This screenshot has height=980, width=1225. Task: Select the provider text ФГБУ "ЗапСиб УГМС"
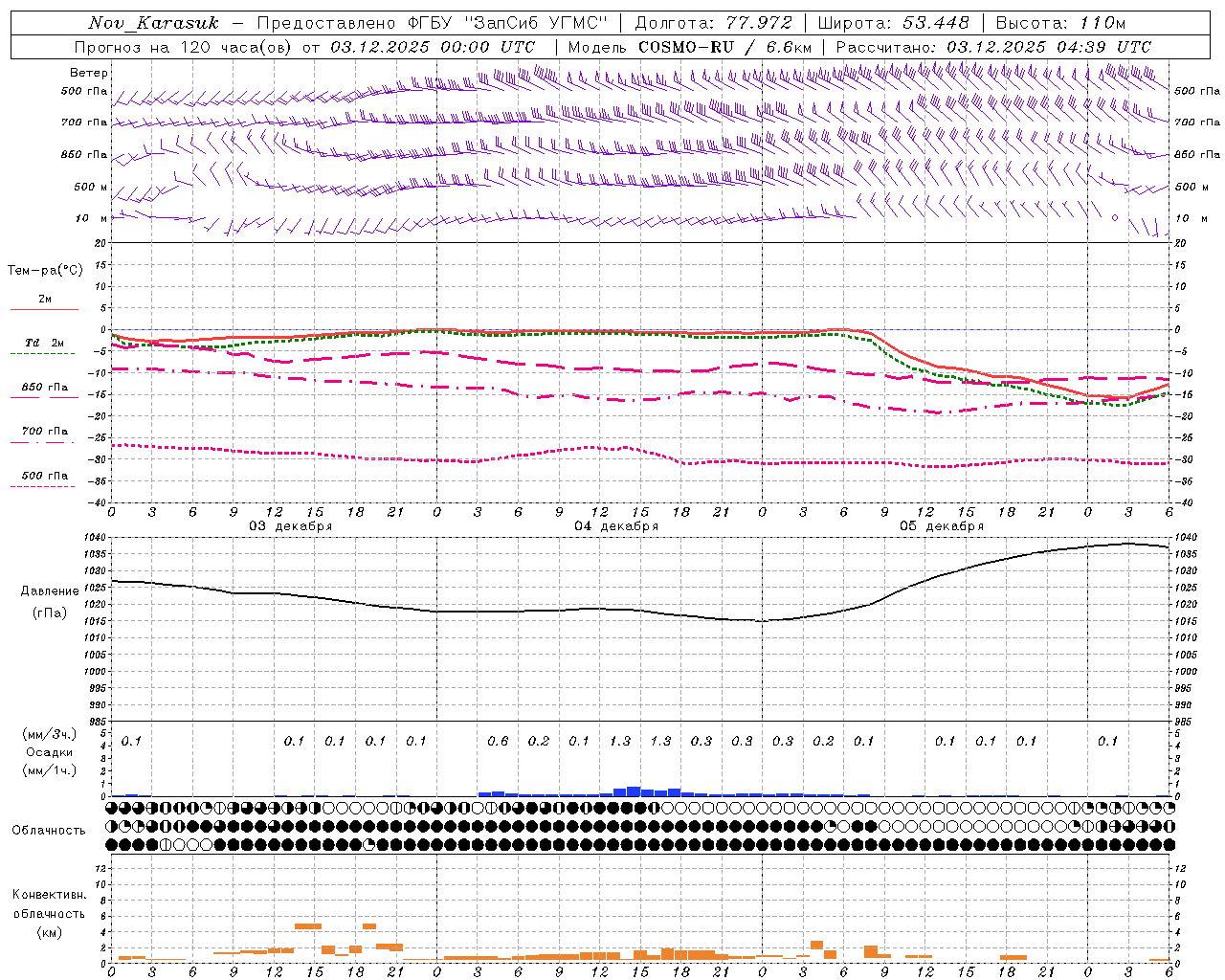click(x=508, y=23)
